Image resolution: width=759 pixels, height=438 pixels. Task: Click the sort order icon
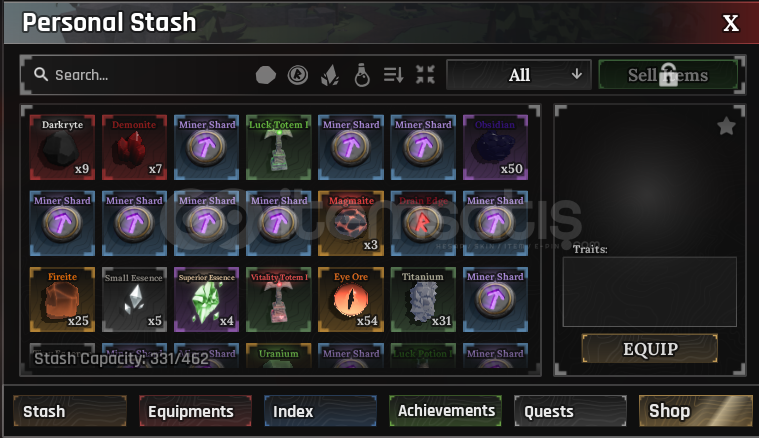pyautogui.click(x=394, y=75)
